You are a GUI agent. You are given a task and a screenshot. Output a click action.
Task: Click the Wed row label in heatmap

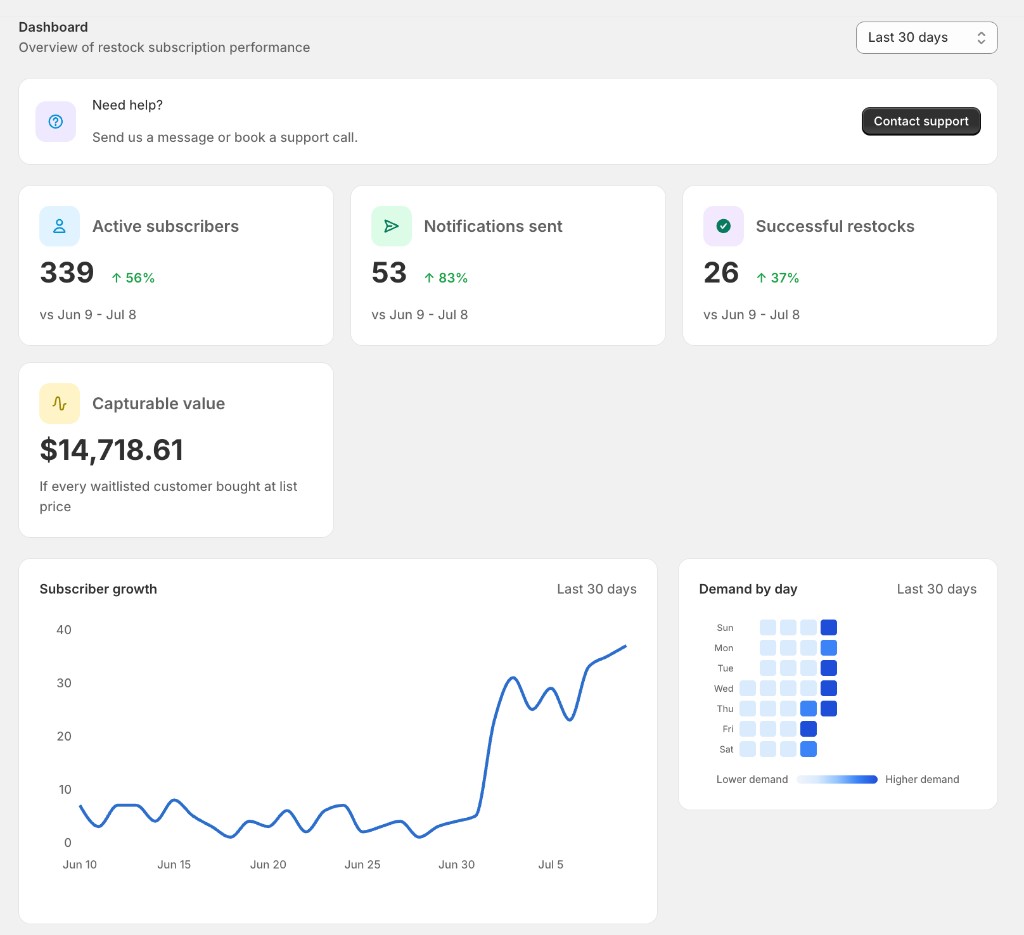pyautogui.click(x=724, y=689)
